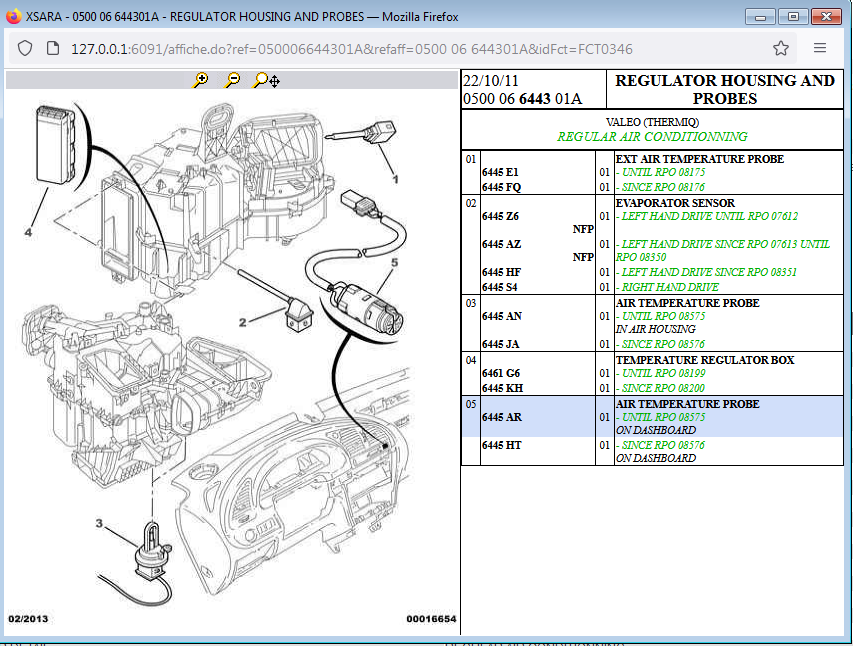Click the highlighted 6445 AR row
The height and width of the screenshot is (646, 853).
point(652,417)
